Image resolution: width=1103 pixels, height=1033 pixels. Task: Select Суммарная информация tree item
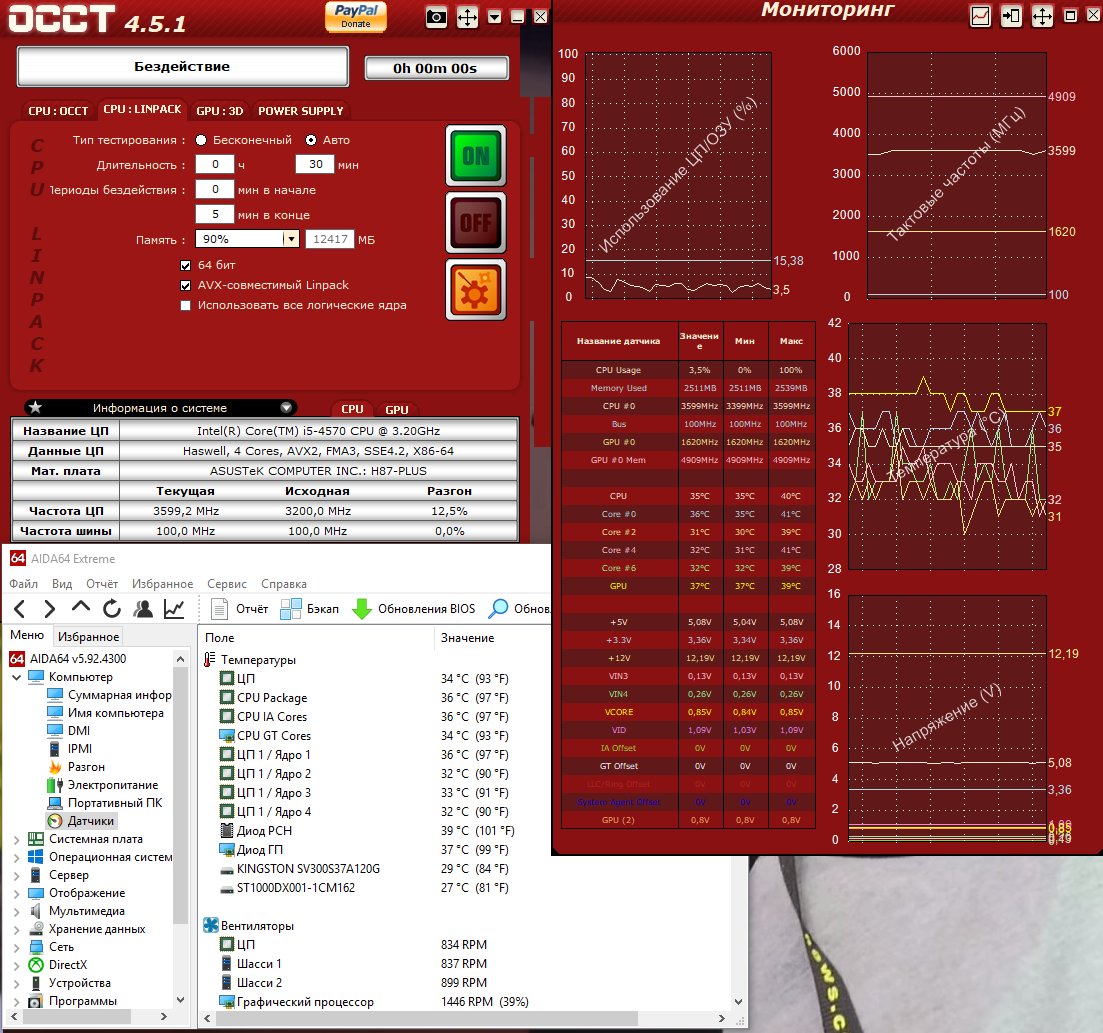pos(109,695)
